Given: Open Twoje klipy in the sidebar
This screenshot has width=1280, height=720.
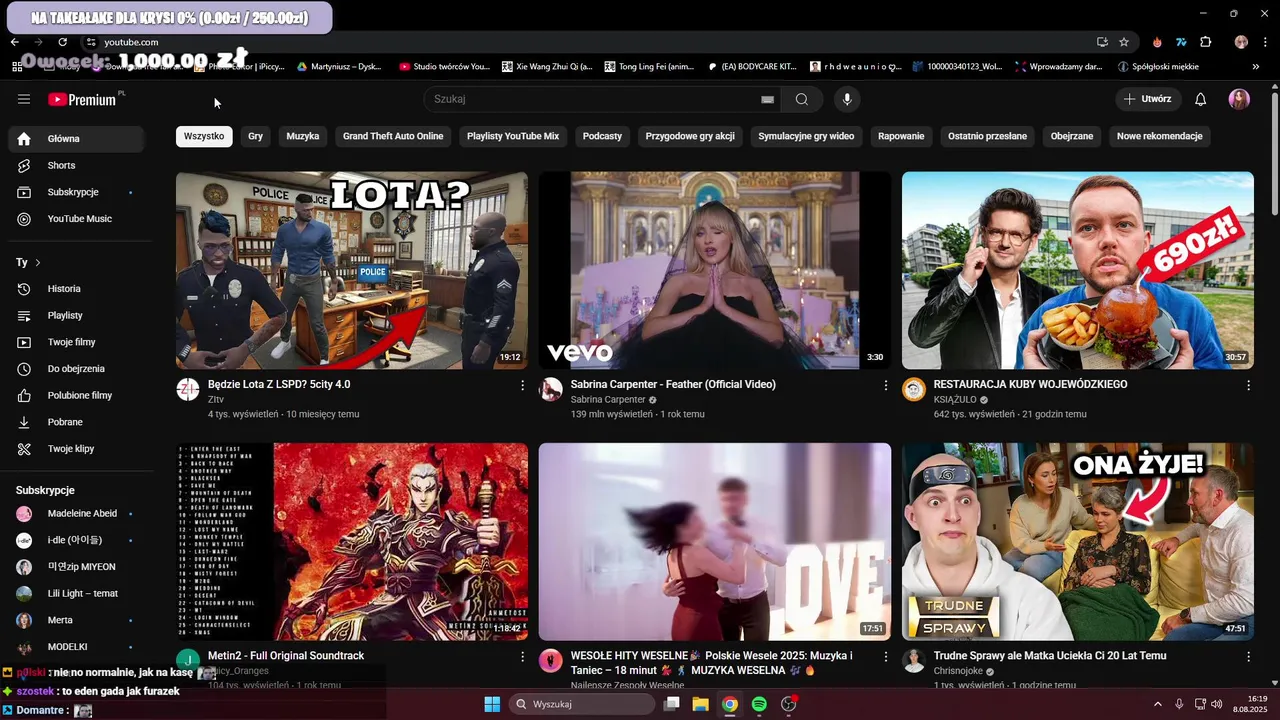Looking at the screenshot, I should coord(76,449).
